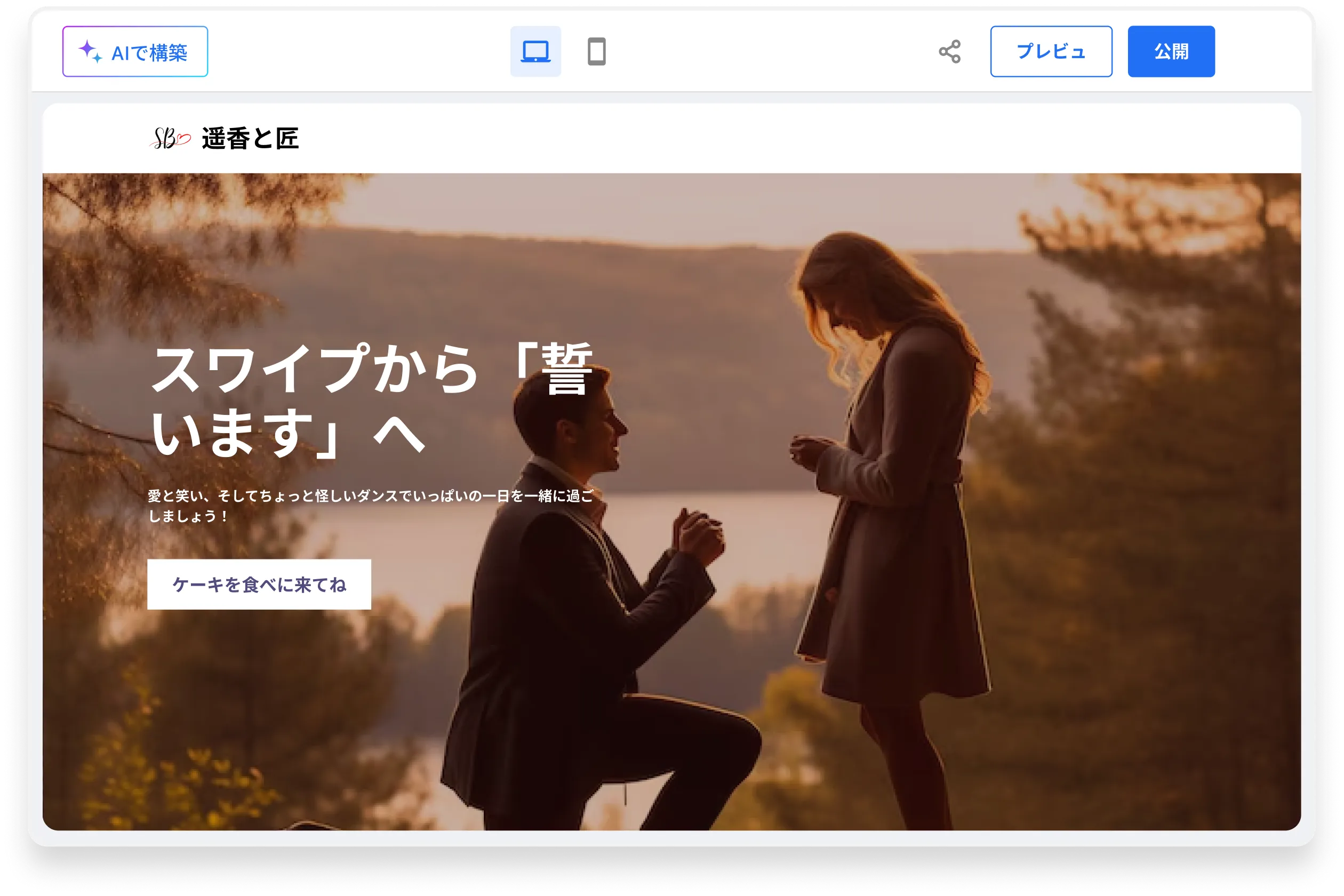
Task: Switch to desktop preview mode
Action: pyautogui.click(x=535, y=51)
